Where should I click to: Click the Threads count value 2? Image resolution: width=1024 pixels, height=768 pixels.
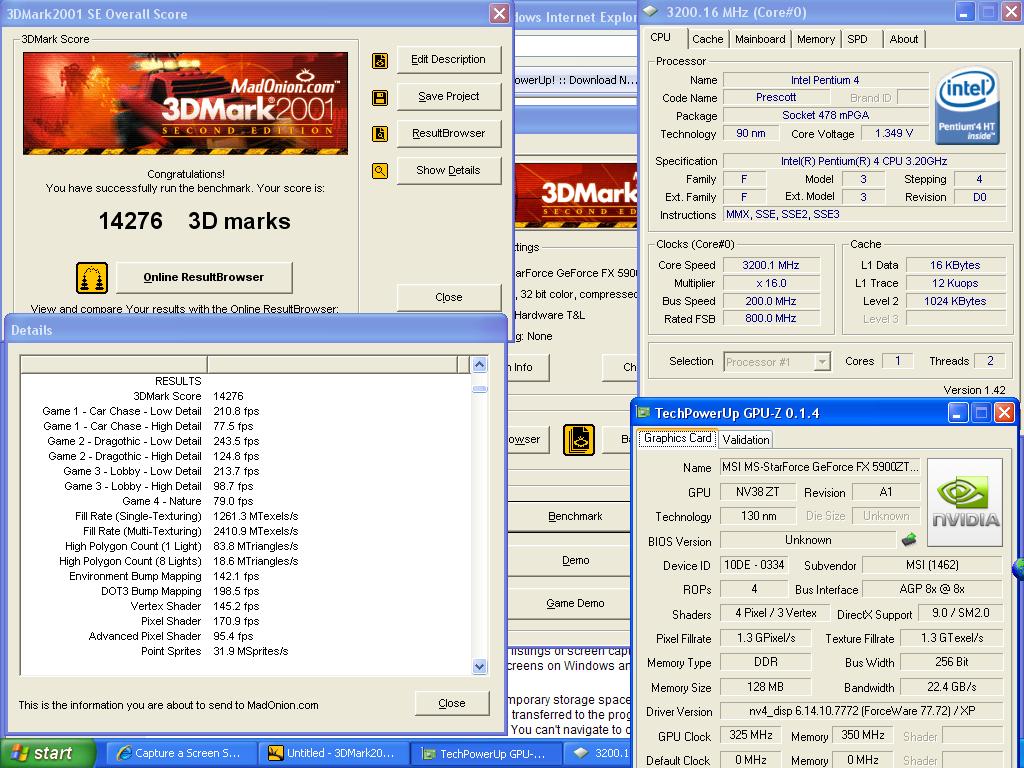click(990, 361)
